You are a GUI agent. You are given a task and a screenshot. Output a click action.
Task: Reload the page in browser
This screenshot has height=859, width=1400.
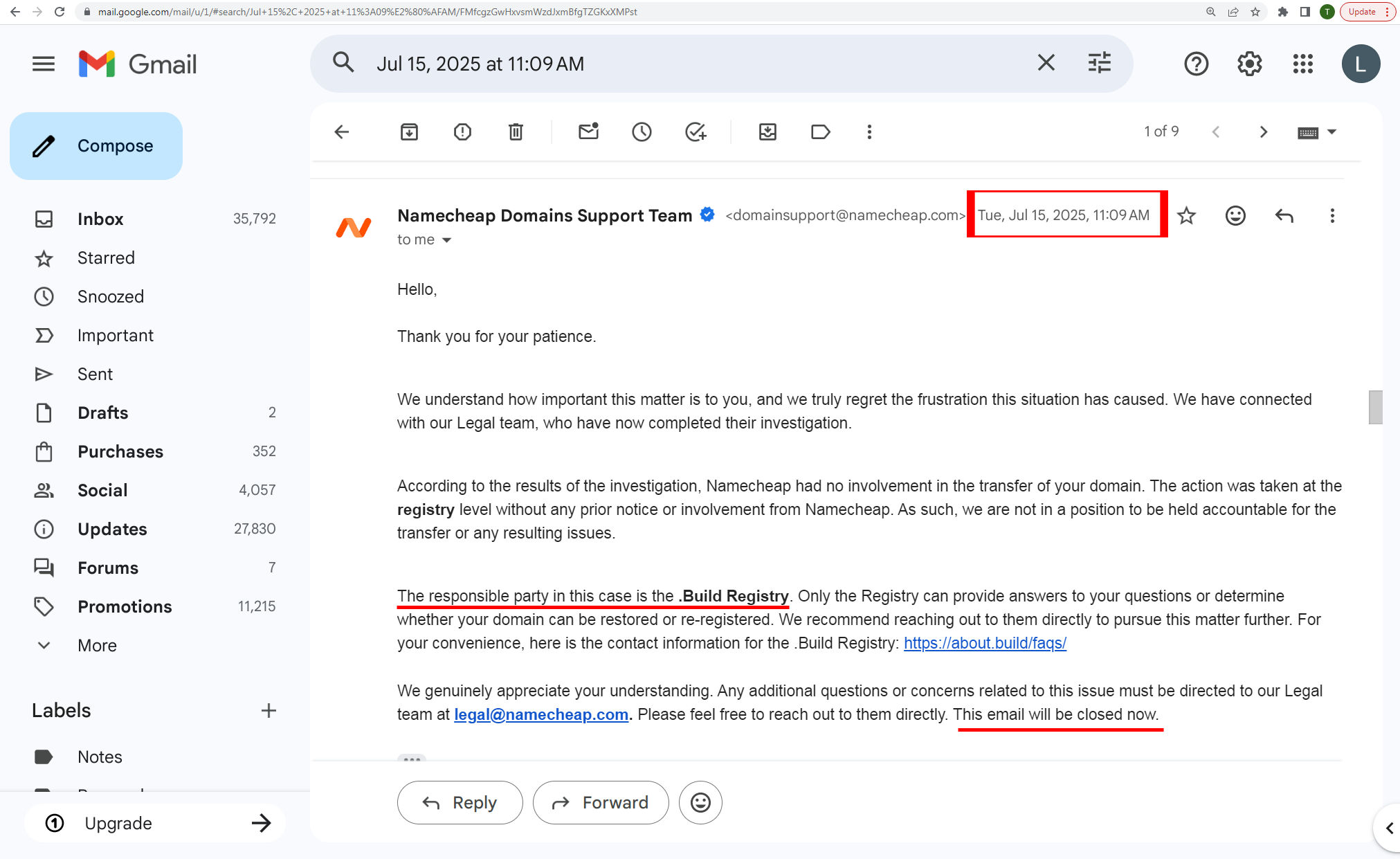pos(60,12)
